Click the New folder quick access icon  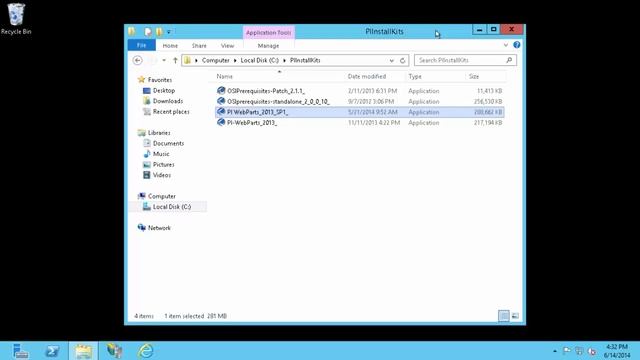coord(159,31)
